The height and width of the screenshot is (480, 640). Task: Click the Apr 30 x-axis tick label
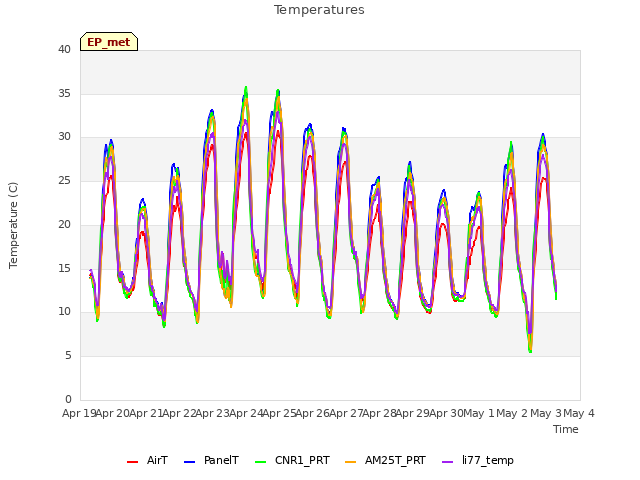[x=446, y=413]
